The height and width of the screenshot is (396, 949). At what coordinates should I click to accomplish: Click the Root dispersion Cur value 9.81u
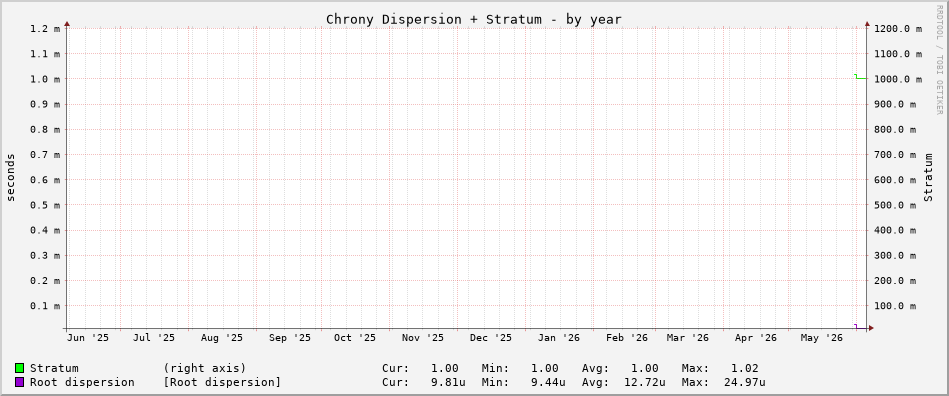click(x=448, y=383)
